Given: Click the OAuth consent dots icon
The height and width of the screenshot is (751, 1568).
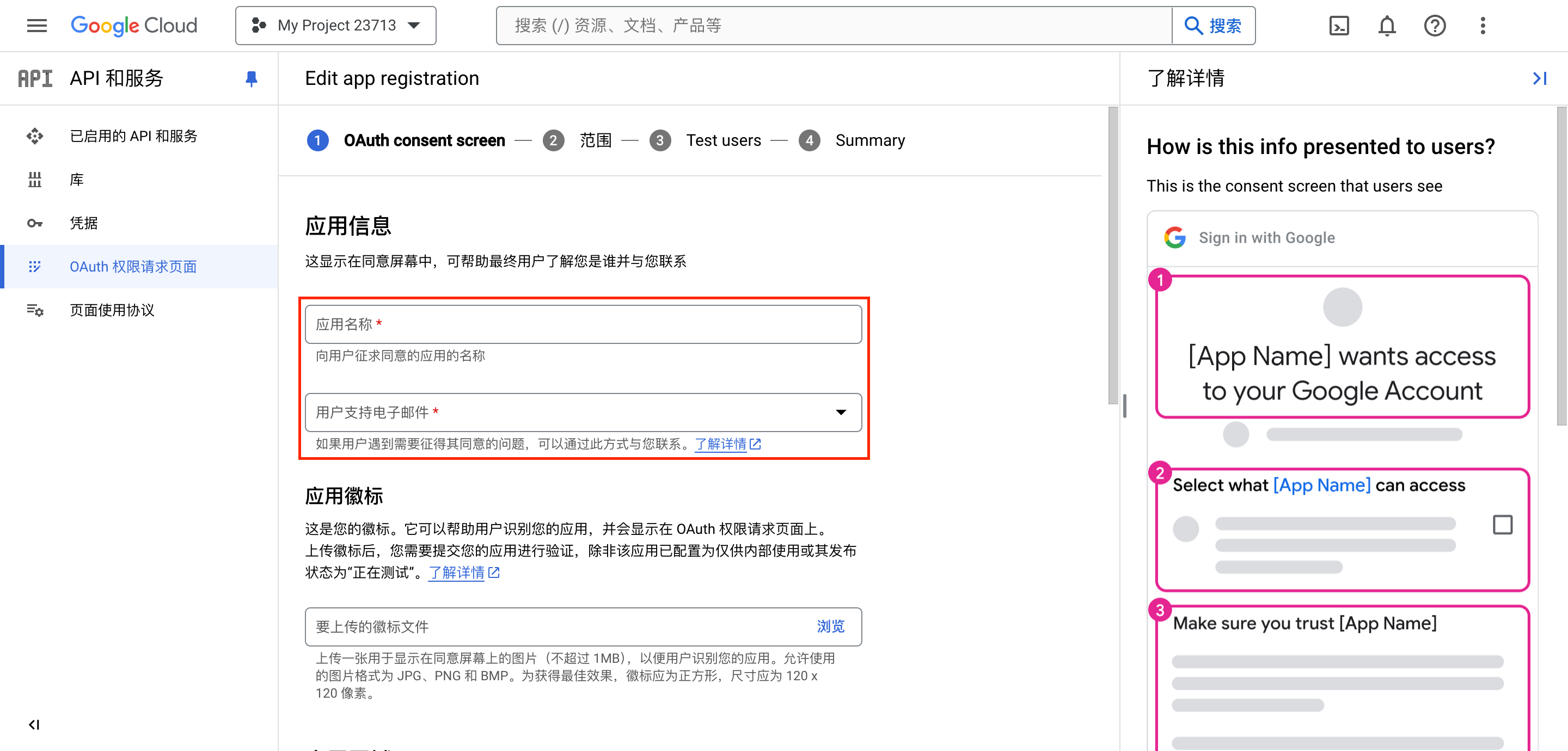Looking at the screenshot, I should pyautogui.click(x=35, y=267).
